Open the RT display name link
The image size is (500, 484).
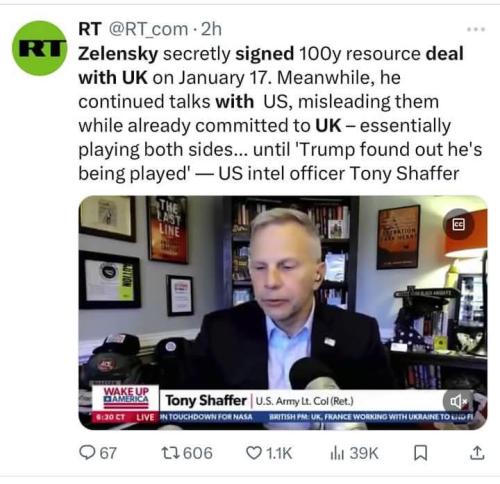[x=89, y=29]
